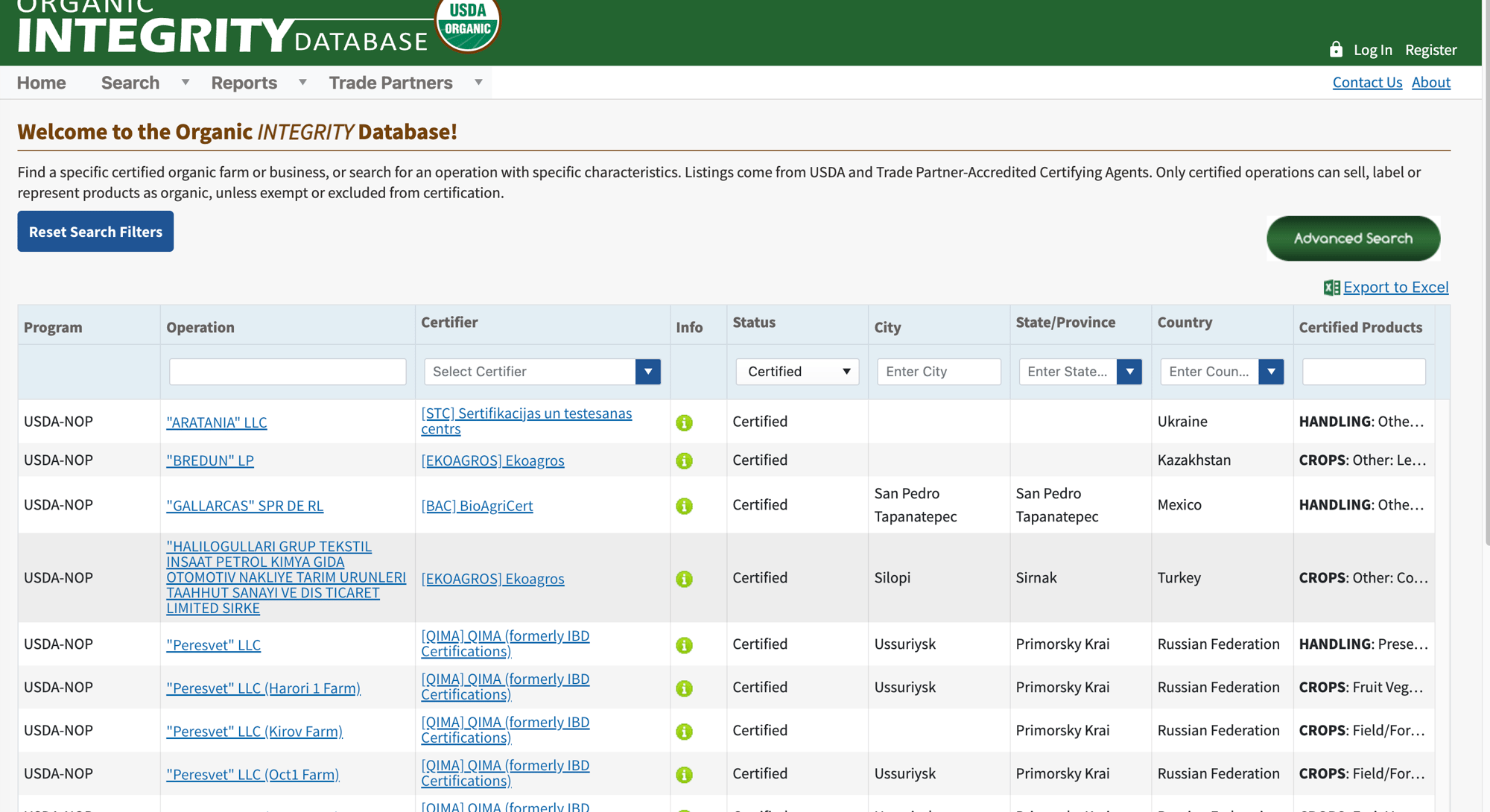Click the Advanced Search button
Screen dimensions: 1490x812
pos(1353,238)
